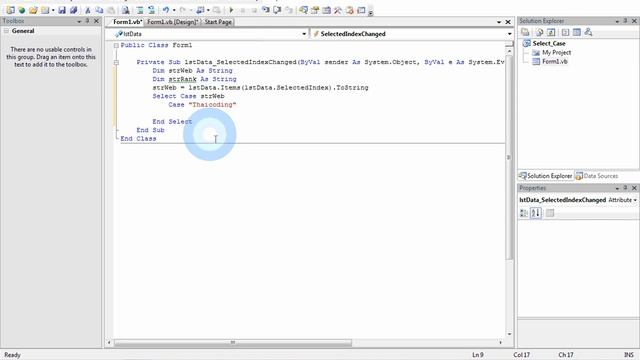Toggle auto-hide pin on Solution Explorer
Viewport: 640px width, 360px height.
point(625,21)
